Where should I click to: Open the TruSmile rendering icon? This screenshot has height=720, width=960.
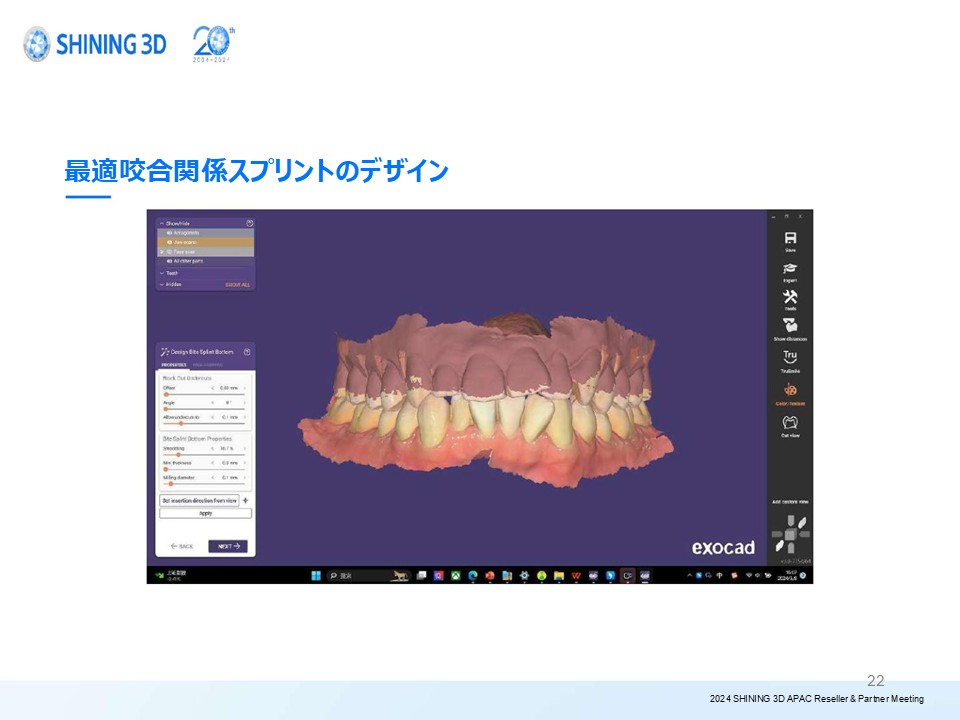(x=790, y=357)
